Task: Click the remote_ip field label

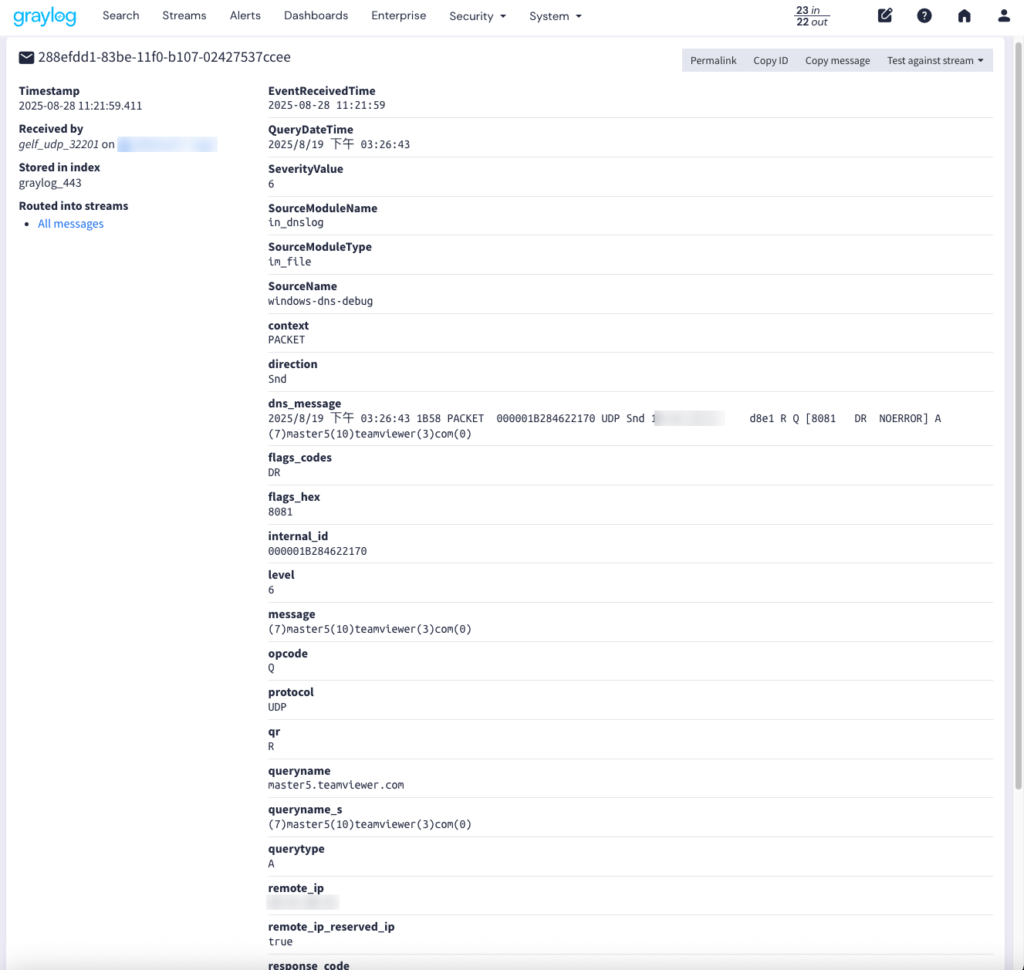Action: click(296, 888)
